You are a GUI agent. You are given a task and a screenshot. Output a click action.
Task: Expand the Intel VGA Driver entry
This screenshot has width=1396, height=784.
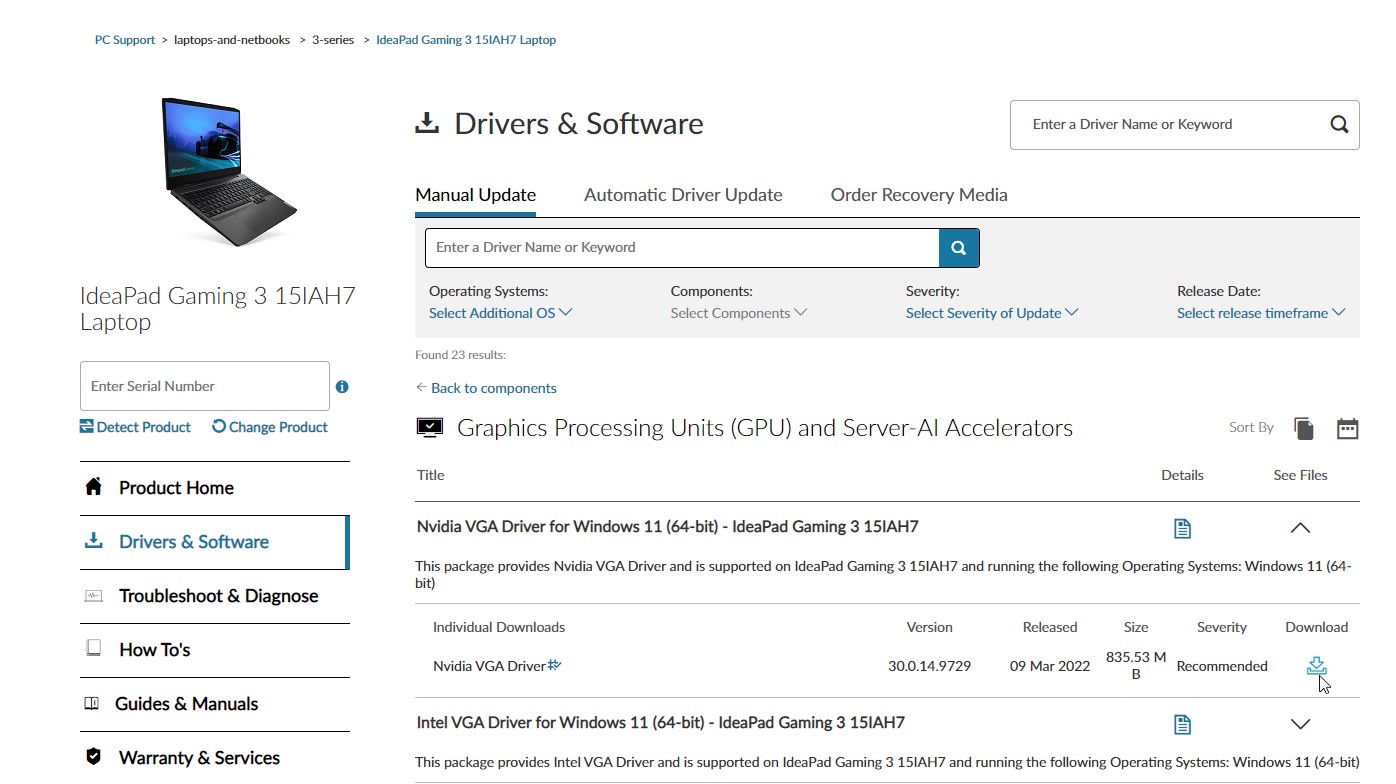(1300, 723)
